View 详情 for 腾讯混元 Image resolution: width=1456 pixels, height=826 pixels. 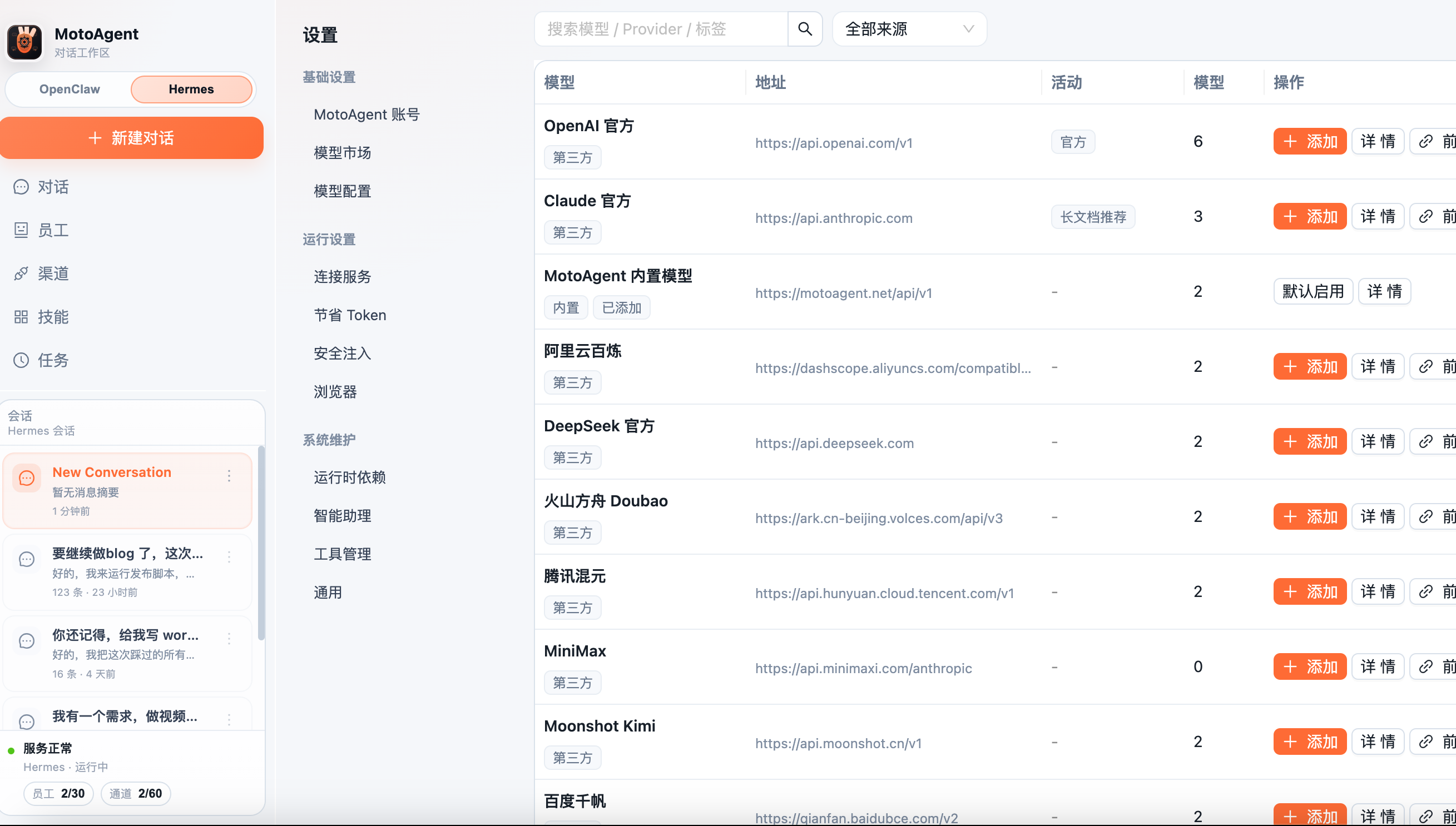[x=1378, y=591]
